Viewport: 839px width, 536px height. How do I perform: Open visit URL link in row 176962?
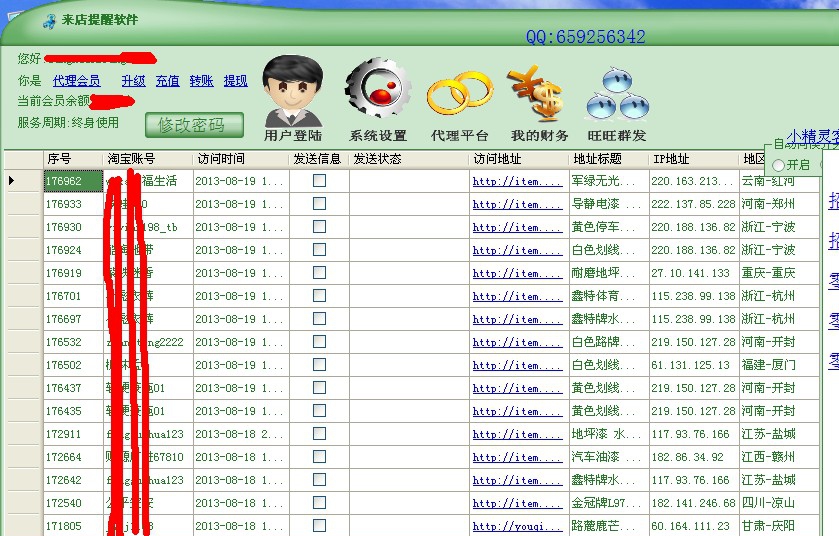click(517, 181)
